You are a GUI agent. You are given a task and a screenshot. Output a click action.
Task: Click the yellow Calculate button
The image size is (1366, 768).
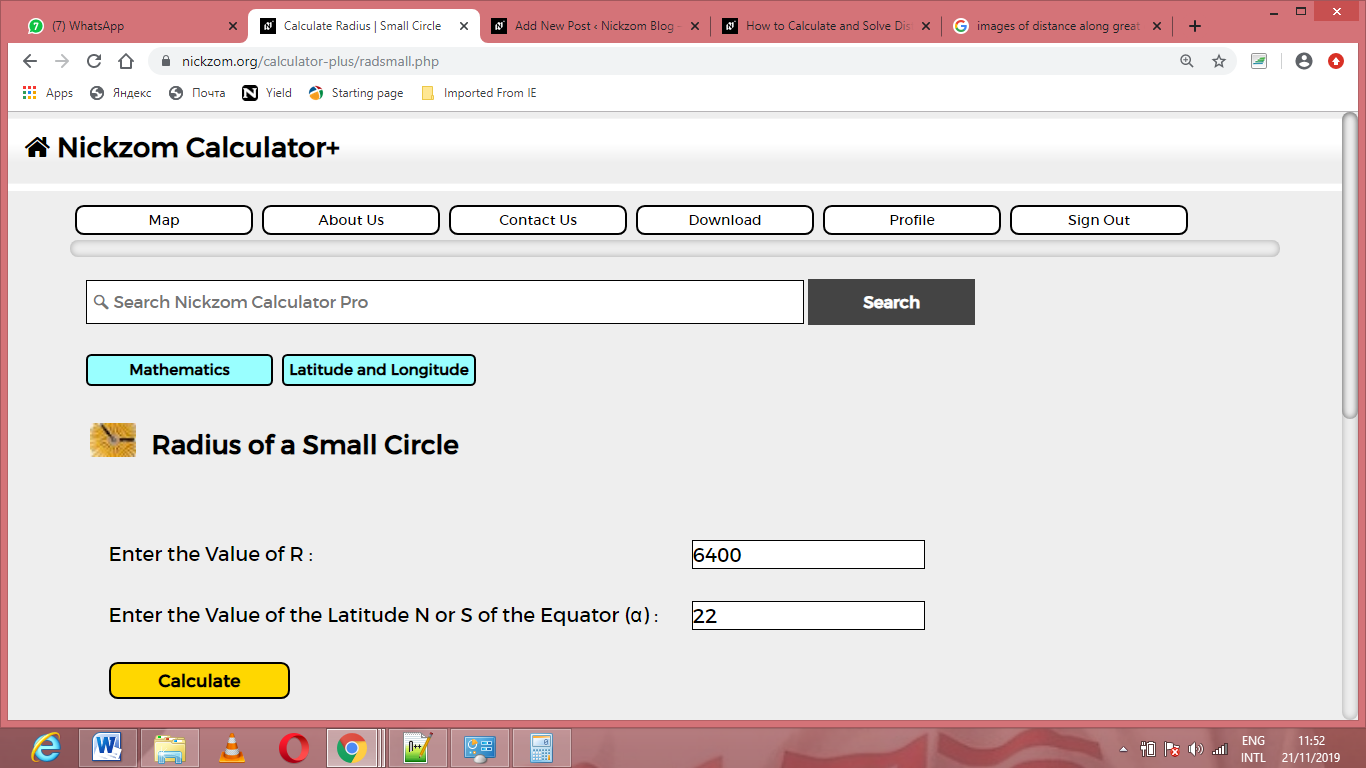pyautogui.click(x=199, y=681)
